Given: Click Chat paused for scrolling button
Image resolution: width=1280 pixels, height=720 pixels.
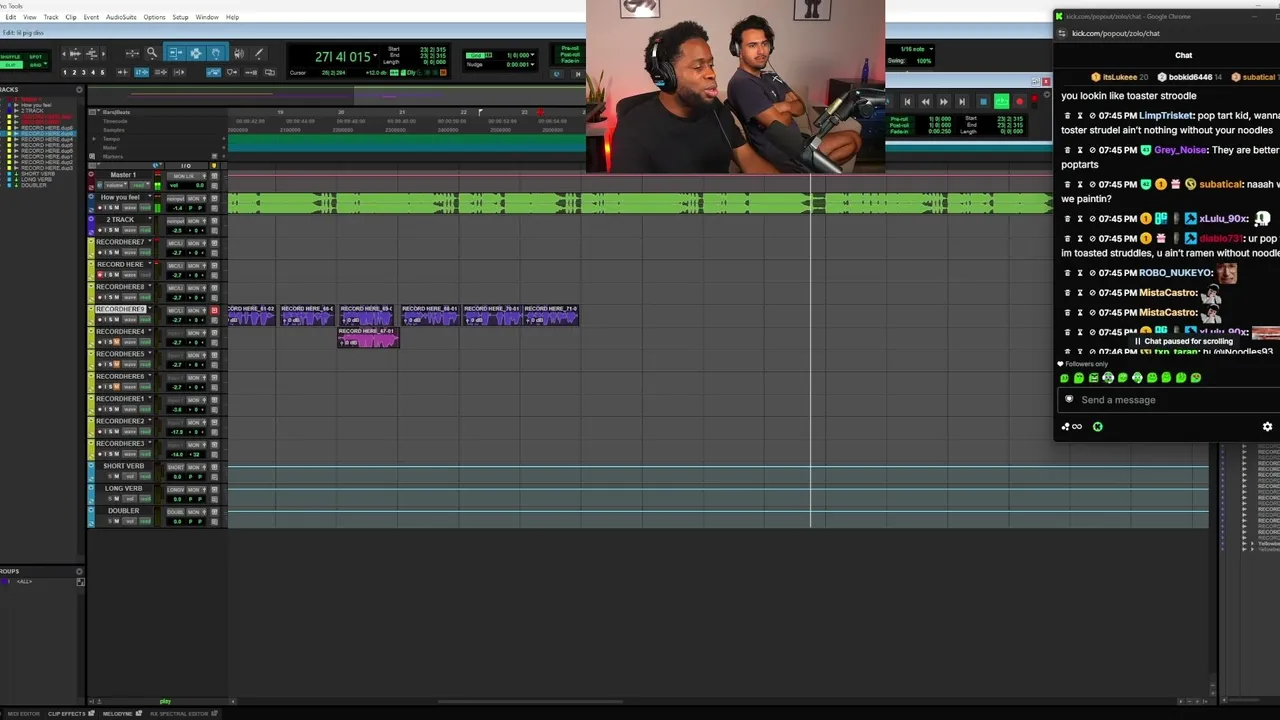Looking at the screenshot, I should (x=1183, y=341).
